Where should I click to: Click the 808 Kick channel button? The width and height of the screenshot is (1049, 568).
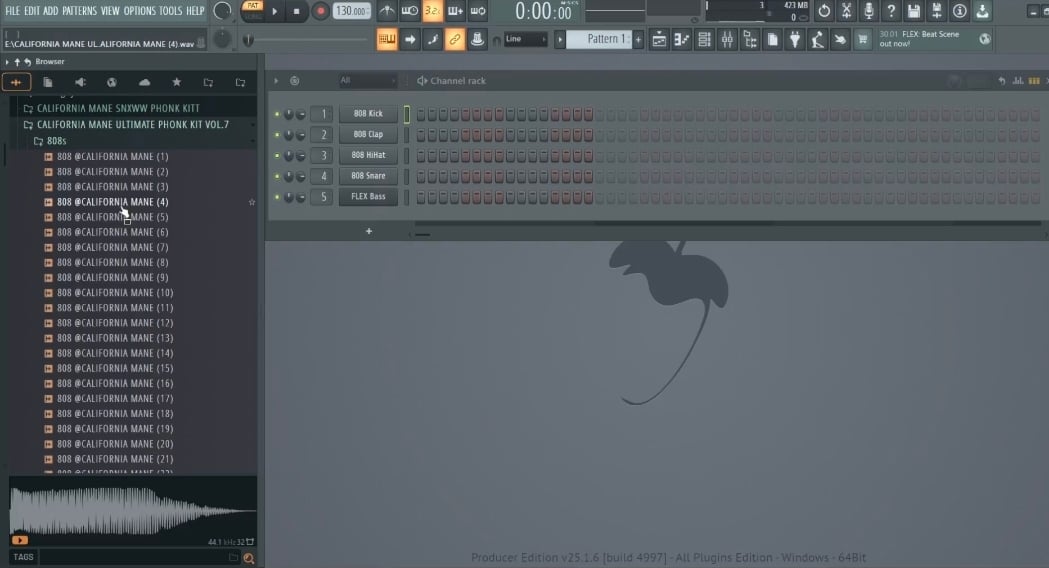coord(368,114)
